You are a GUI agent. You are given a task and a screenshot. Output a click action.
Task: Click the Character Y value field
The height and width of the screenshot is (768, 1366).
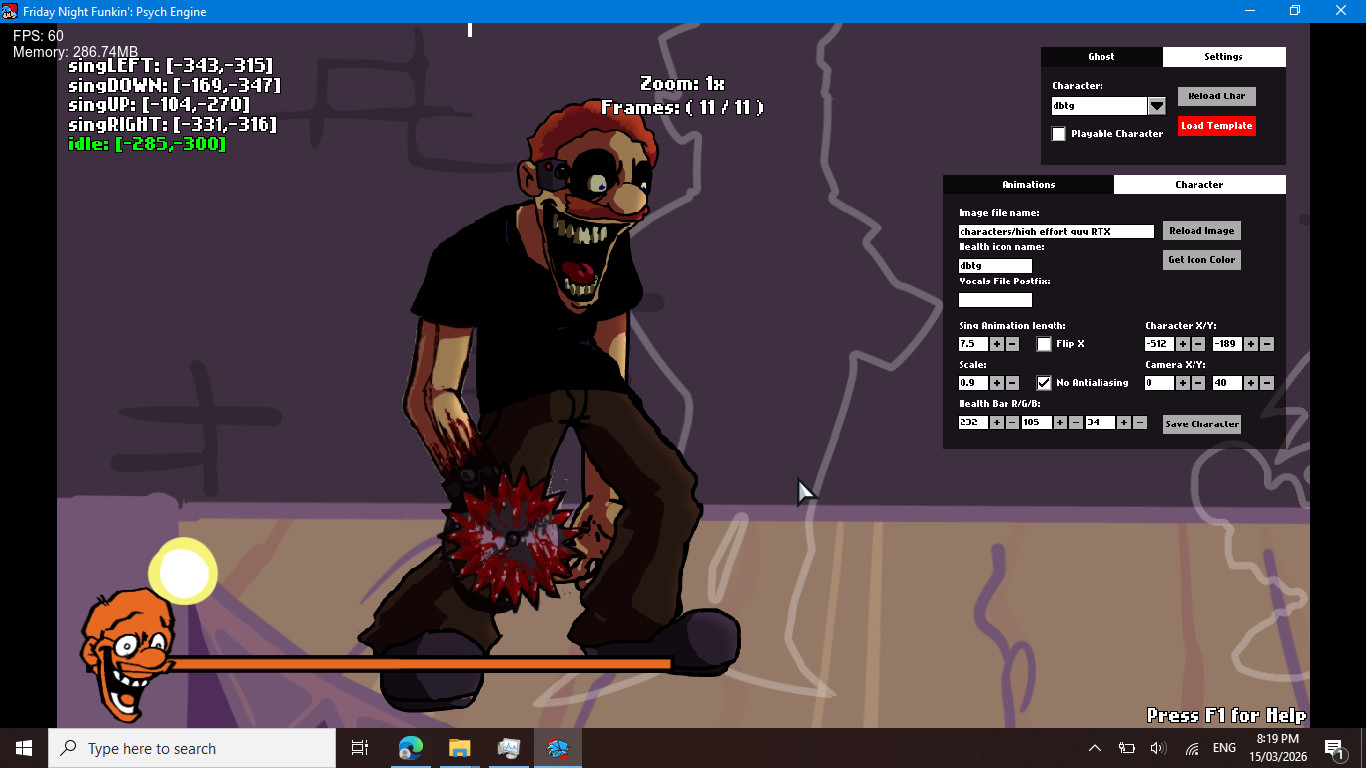(1228, 344)
